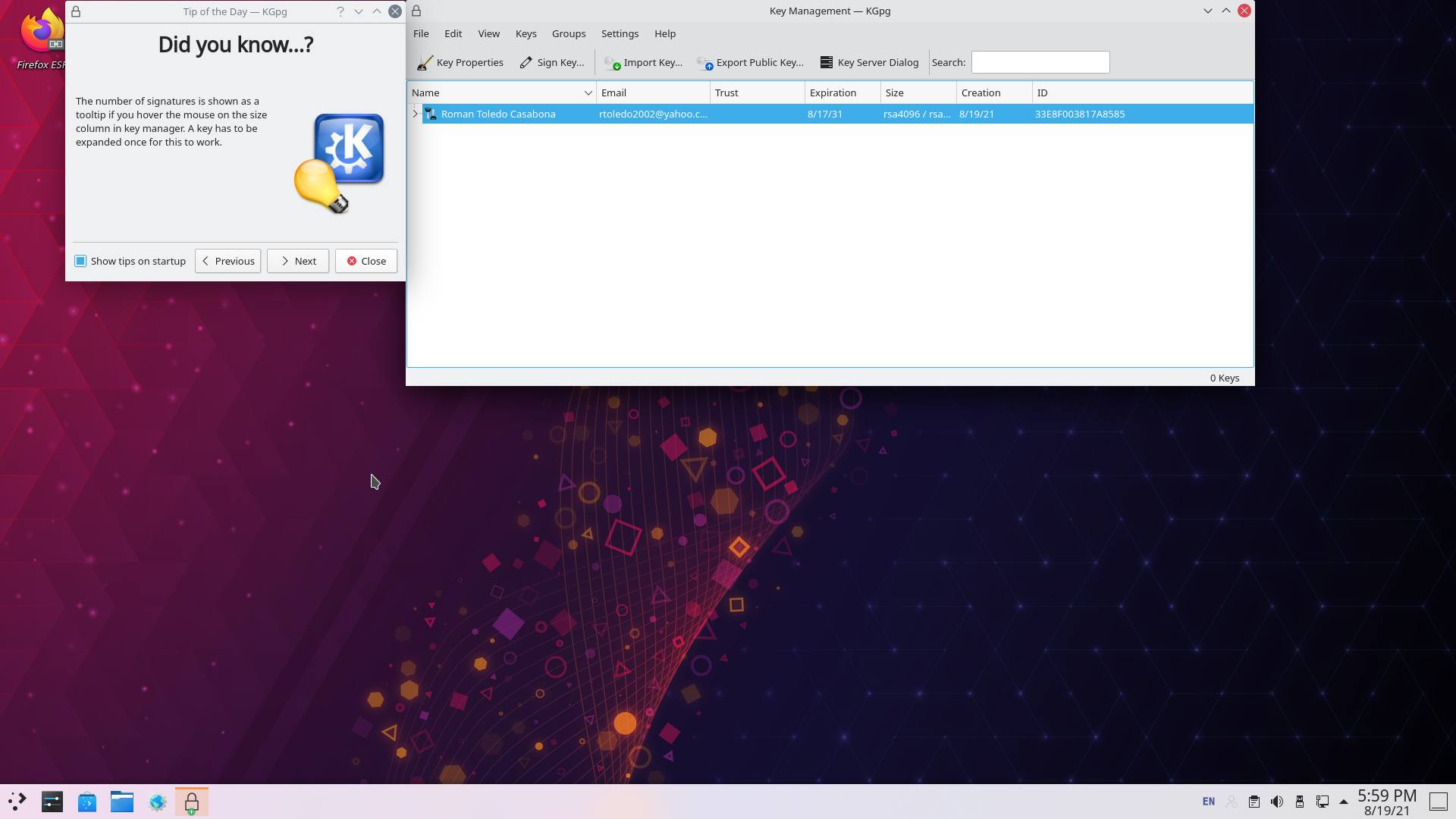Click the rtoledo2002@yahoo email cell
This screenshot has height=819, width=1456.
pos(653,114)
